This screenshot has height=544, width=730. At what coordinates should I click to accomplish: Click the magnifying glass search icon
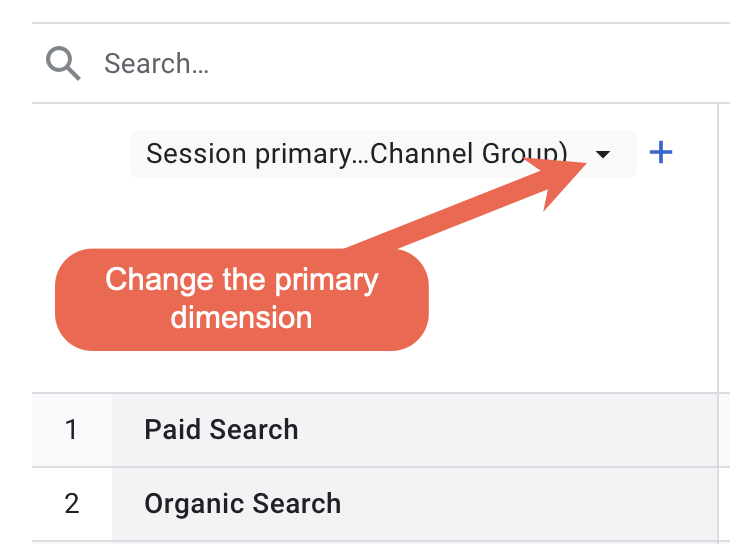click(63, 63)
